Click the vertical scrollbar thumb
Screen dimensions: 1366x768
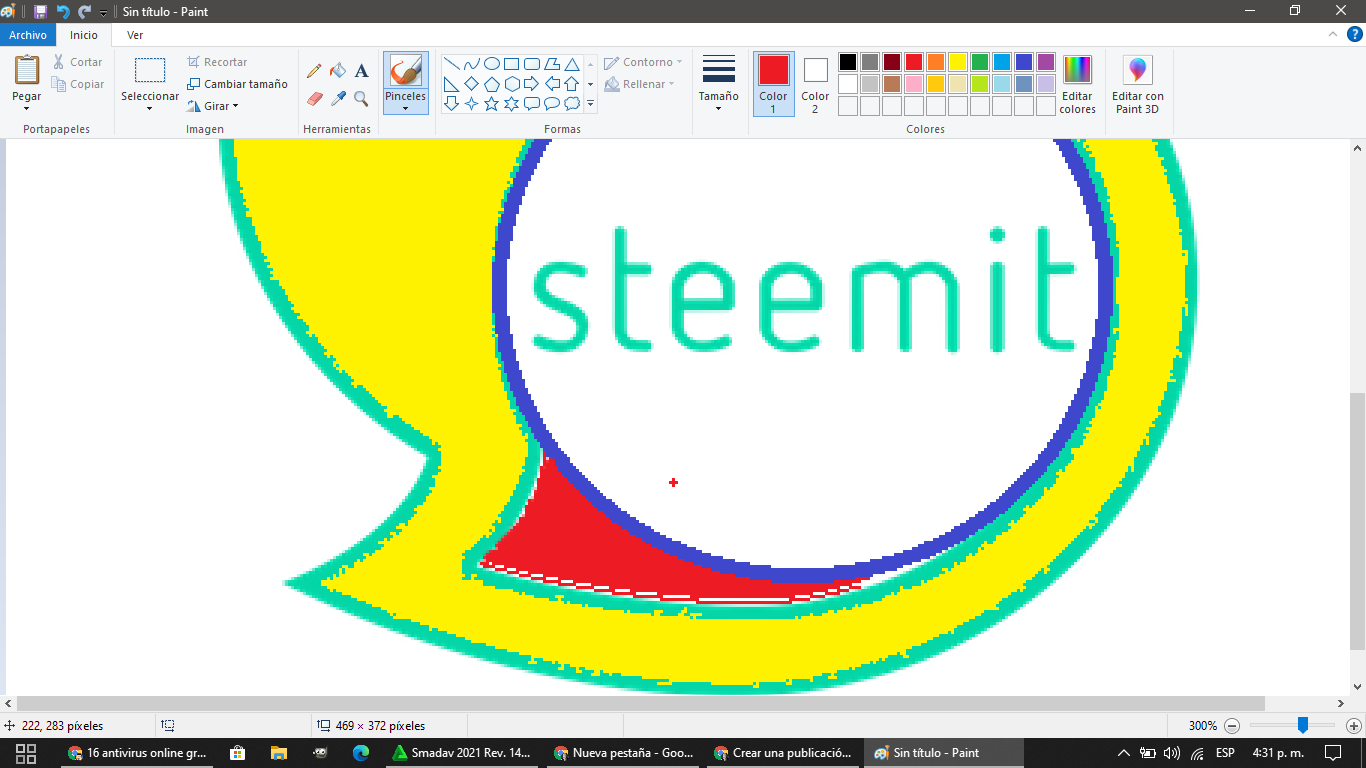pyautogui.click(x=1357, y=519)
